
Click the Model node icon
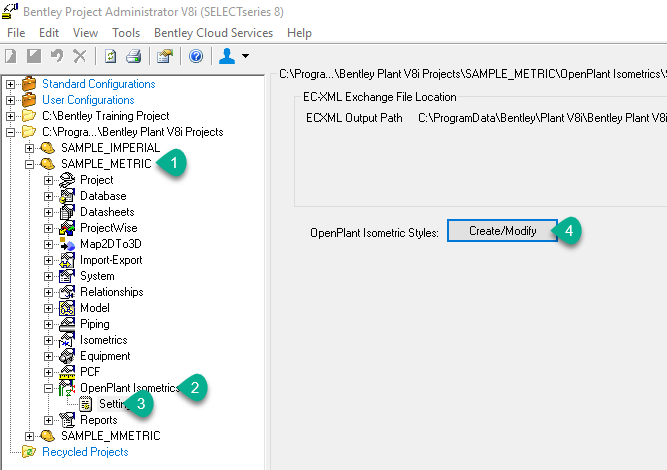coord(67,308)
